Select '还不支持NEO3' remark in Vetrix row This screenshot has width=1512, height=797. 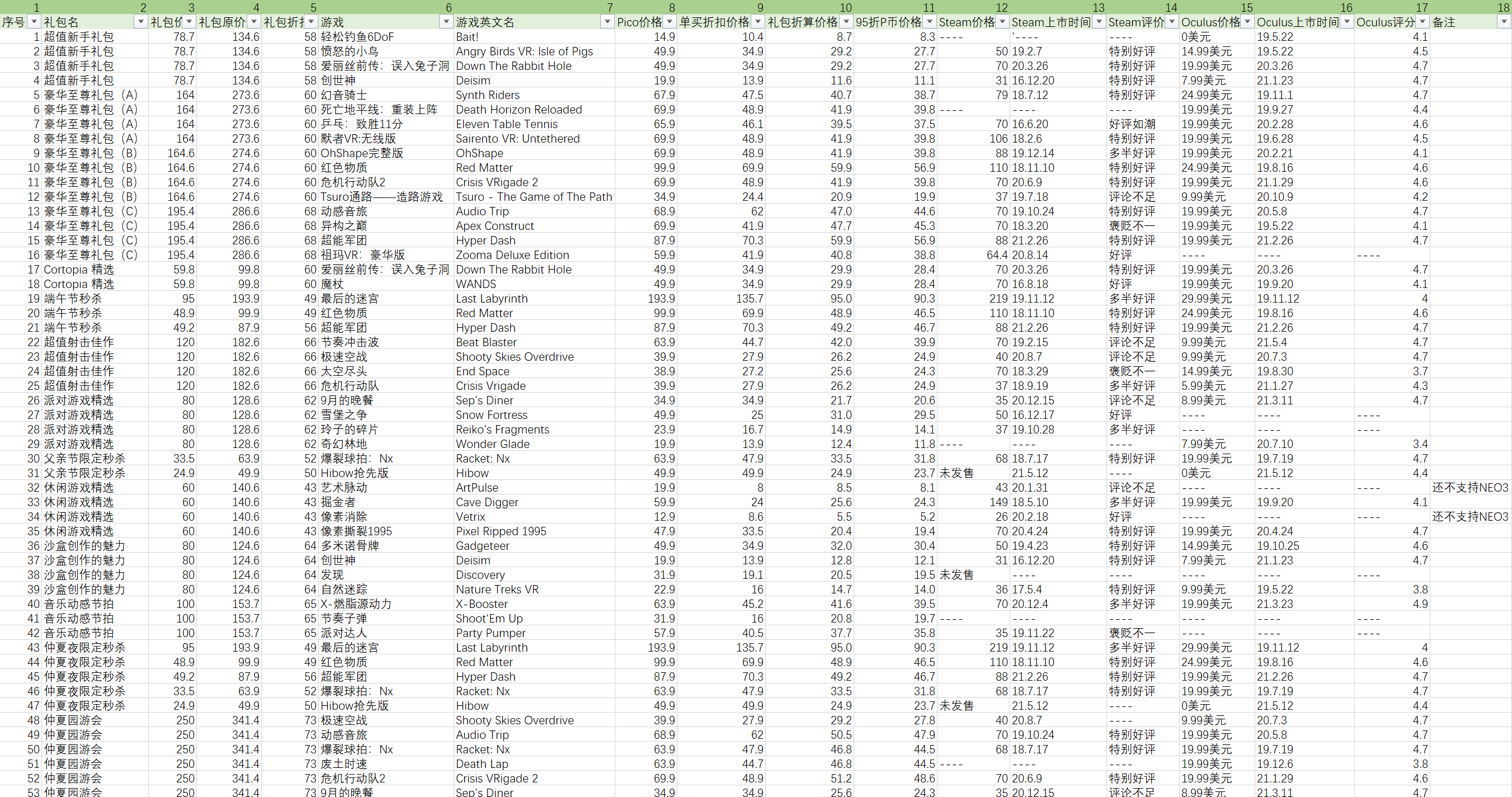pos(1470,516)
